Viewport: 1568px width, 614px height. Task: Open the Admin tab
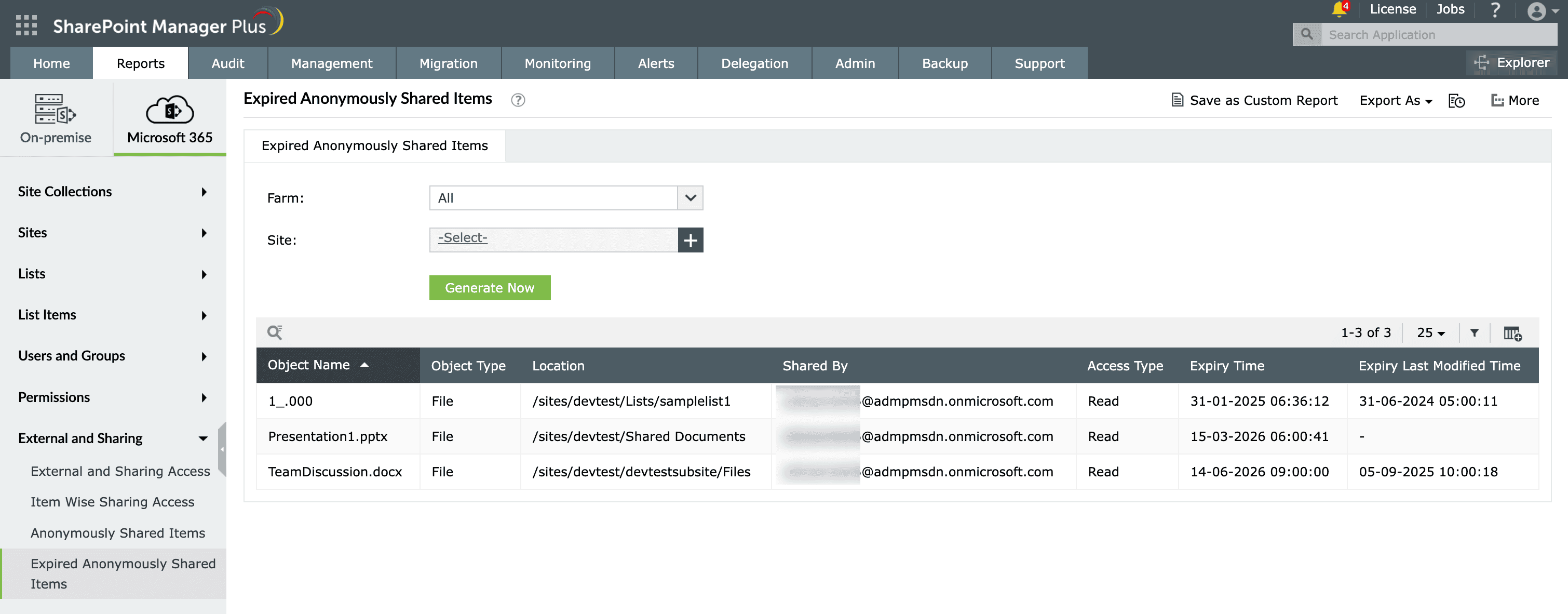pos(855,63)
